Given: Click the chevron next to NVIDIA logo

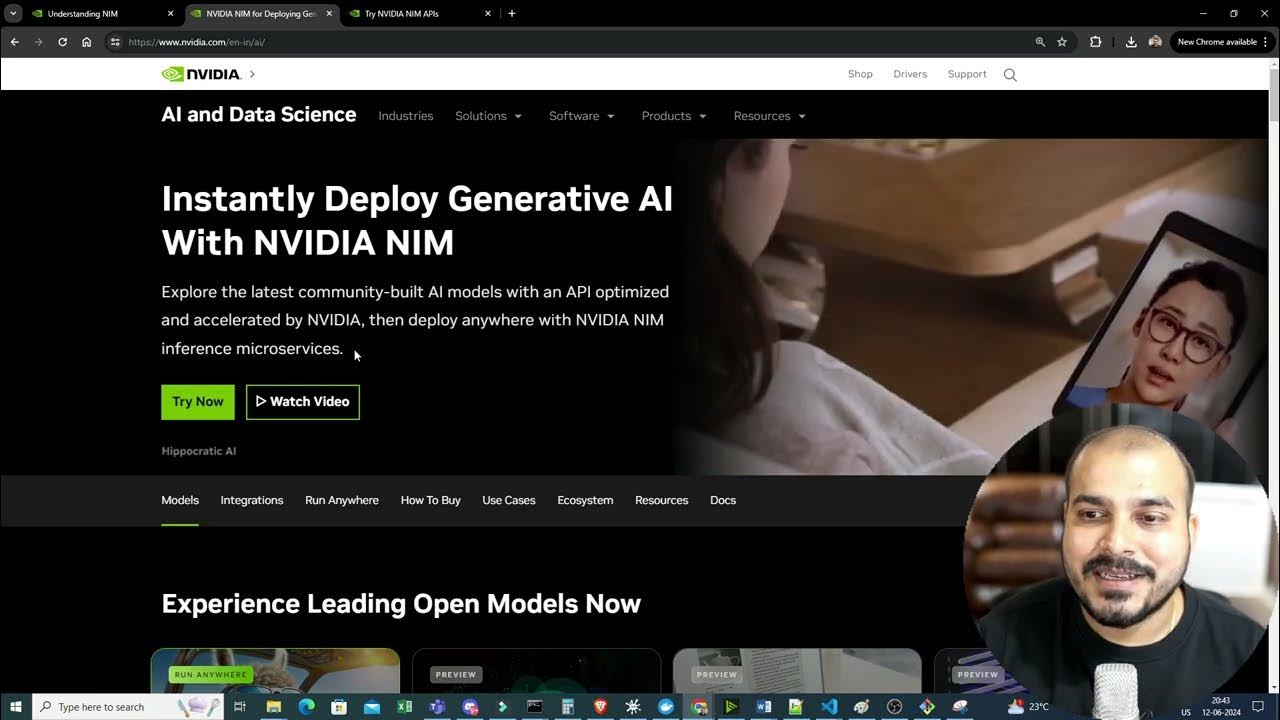Looking at the screenshot, I should point(252,74).
